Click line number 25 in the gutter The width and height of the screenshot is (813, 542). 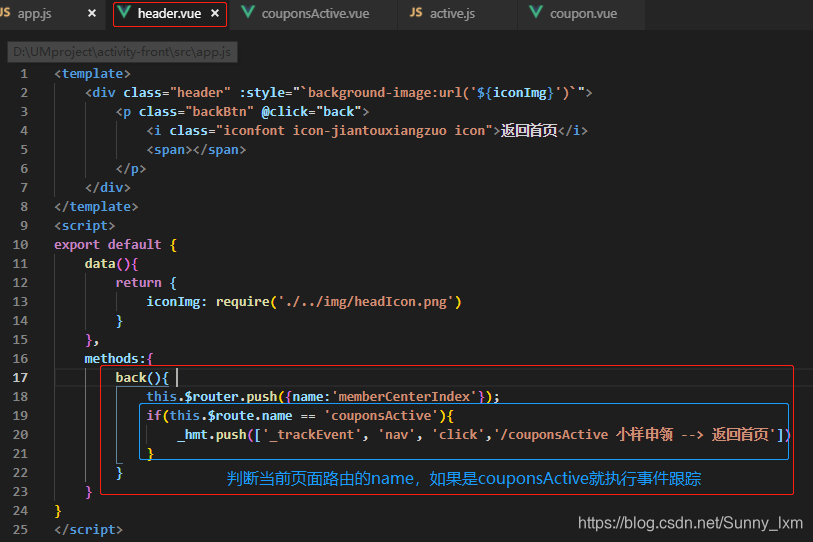point(20,530)
